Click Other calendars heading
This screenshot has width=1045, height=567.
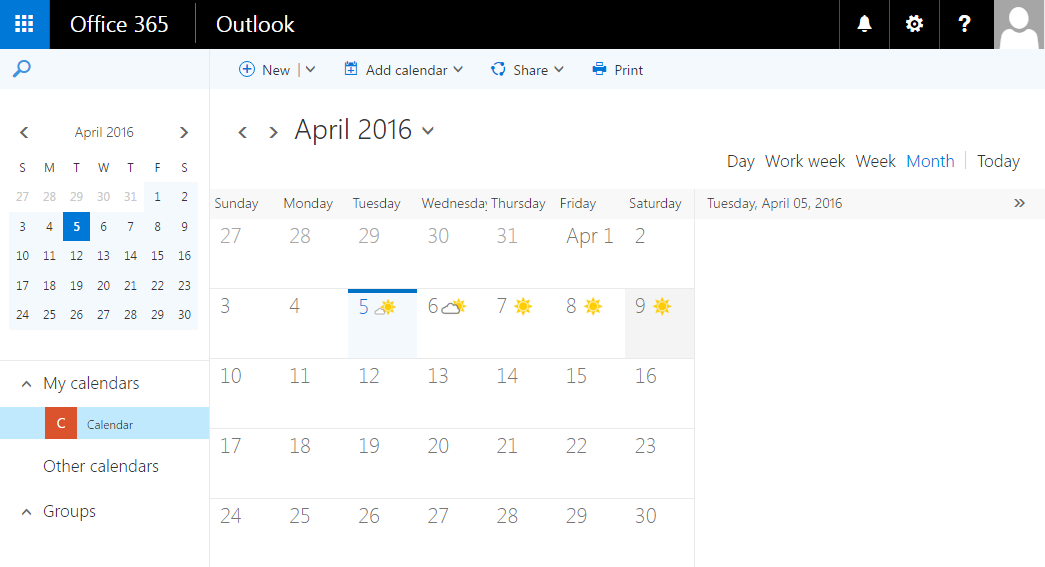pos(101,466)
